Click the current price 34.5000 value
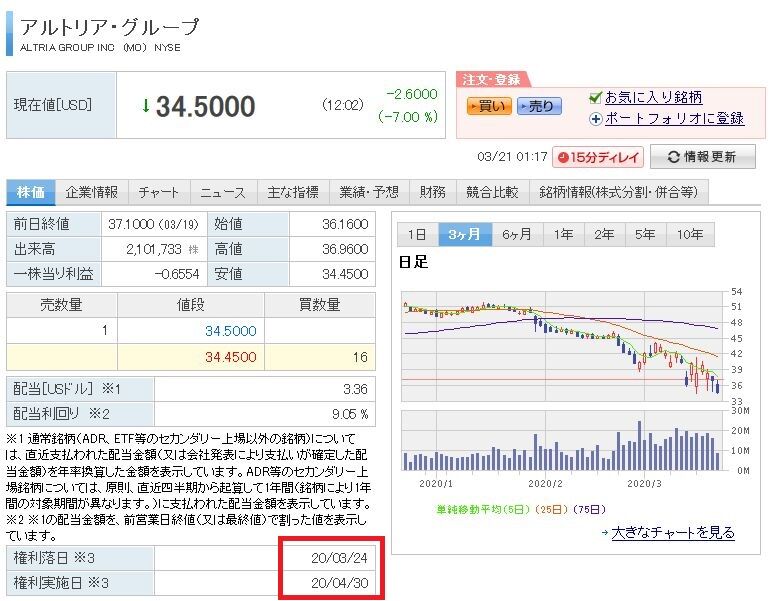 coord(206,106)
